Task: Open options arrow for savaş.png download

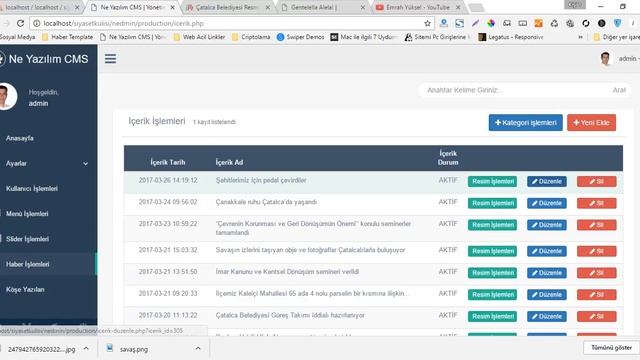Action: [198, 349]
